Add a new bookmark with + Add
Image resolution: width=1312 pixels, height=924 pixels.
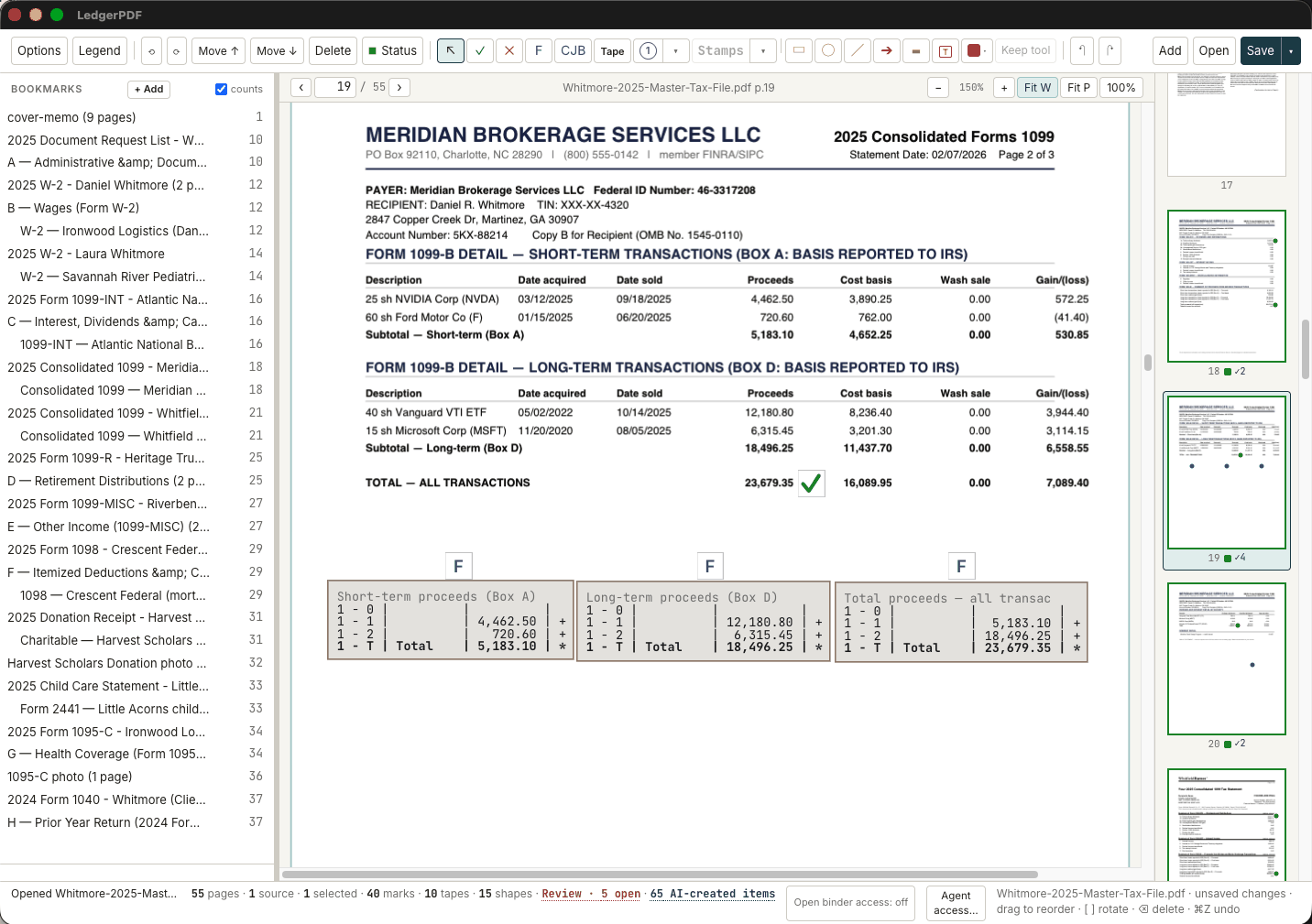[148, 89]
